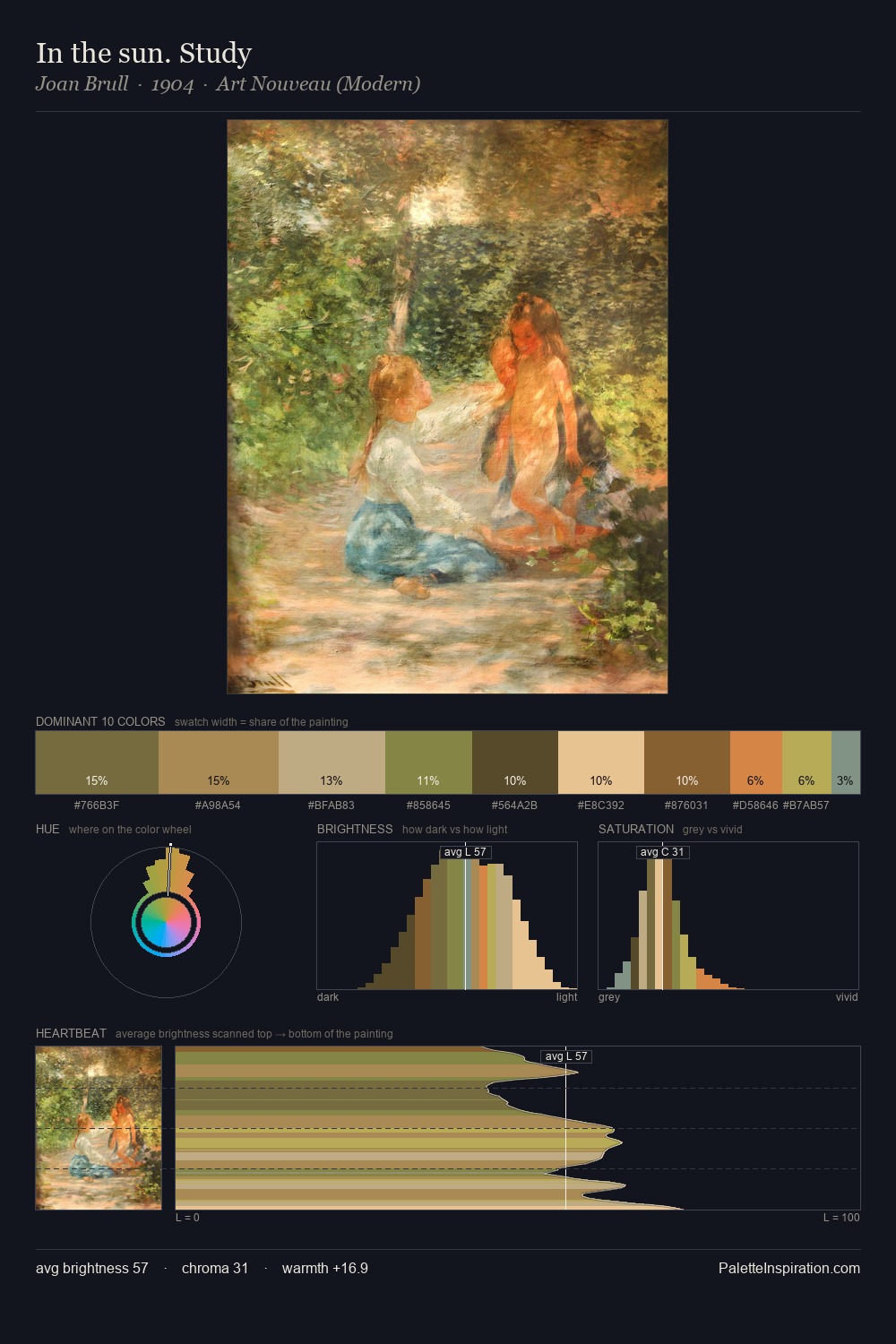Select the dark brown swatch #564A2B
Image resolution: width=896 pixels, height=1344 pixels.
pyautogui.click(x=515, y=762)
